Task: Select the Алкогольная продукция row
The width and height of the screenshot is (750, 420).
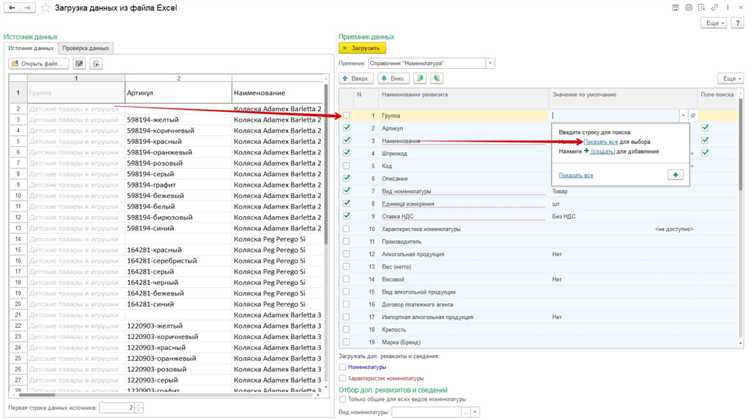Action: point(539,254)
